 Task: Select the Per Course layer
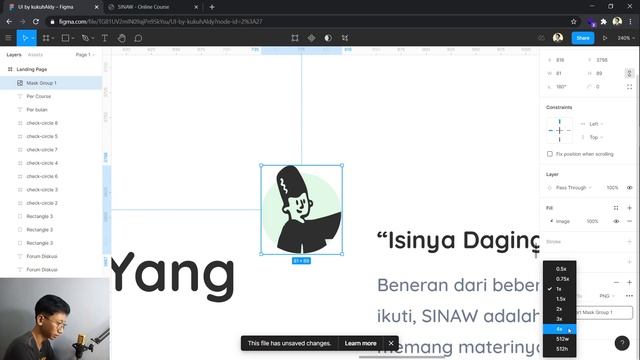tap(51, 96)
